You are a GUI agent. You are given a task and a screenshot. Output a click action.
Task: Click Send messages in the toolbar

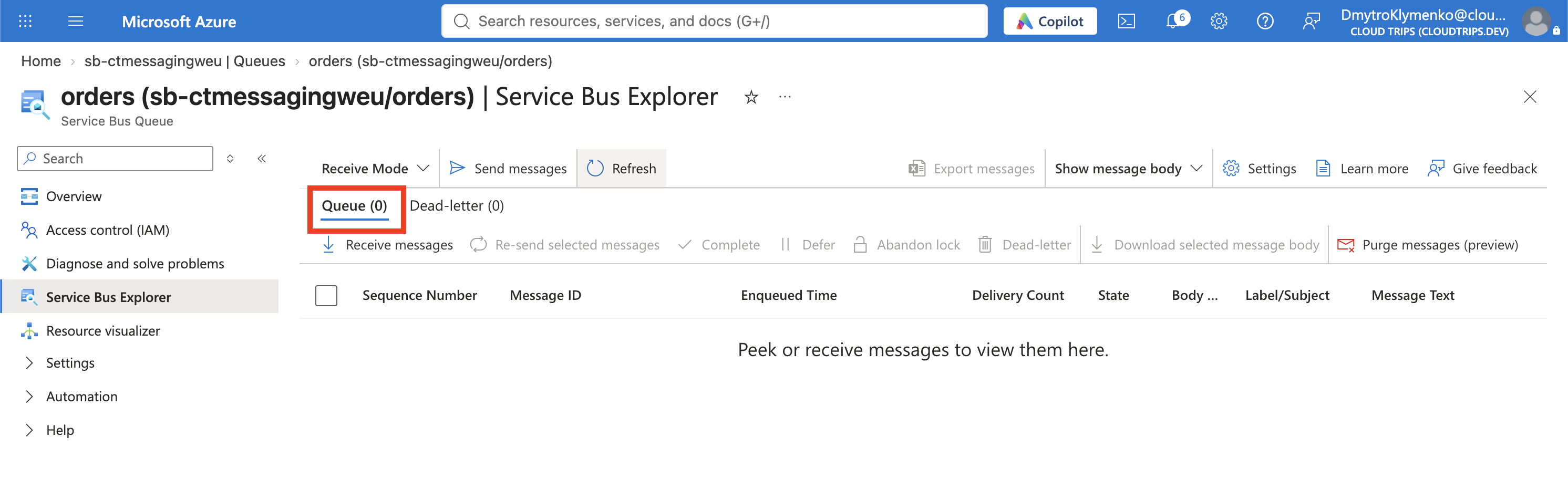point(508,169)
